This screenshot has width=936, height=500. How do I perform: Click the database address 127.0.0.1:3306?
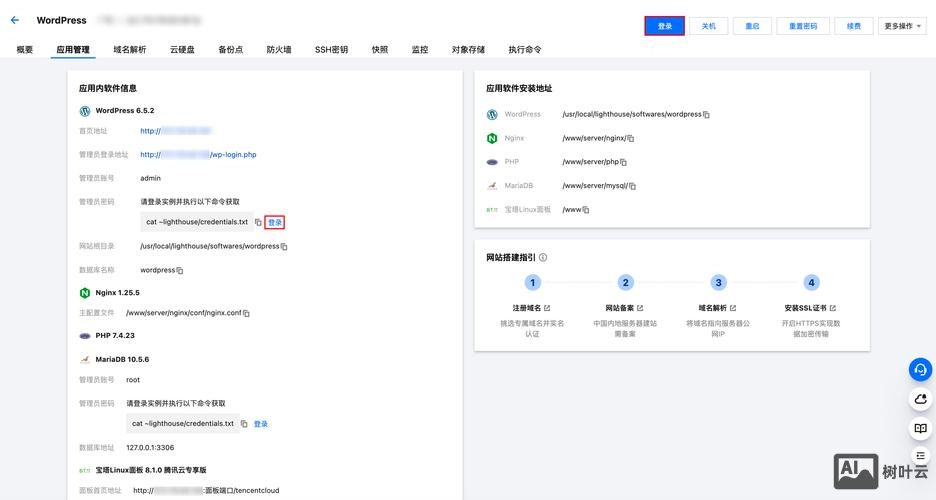[150, 447]
